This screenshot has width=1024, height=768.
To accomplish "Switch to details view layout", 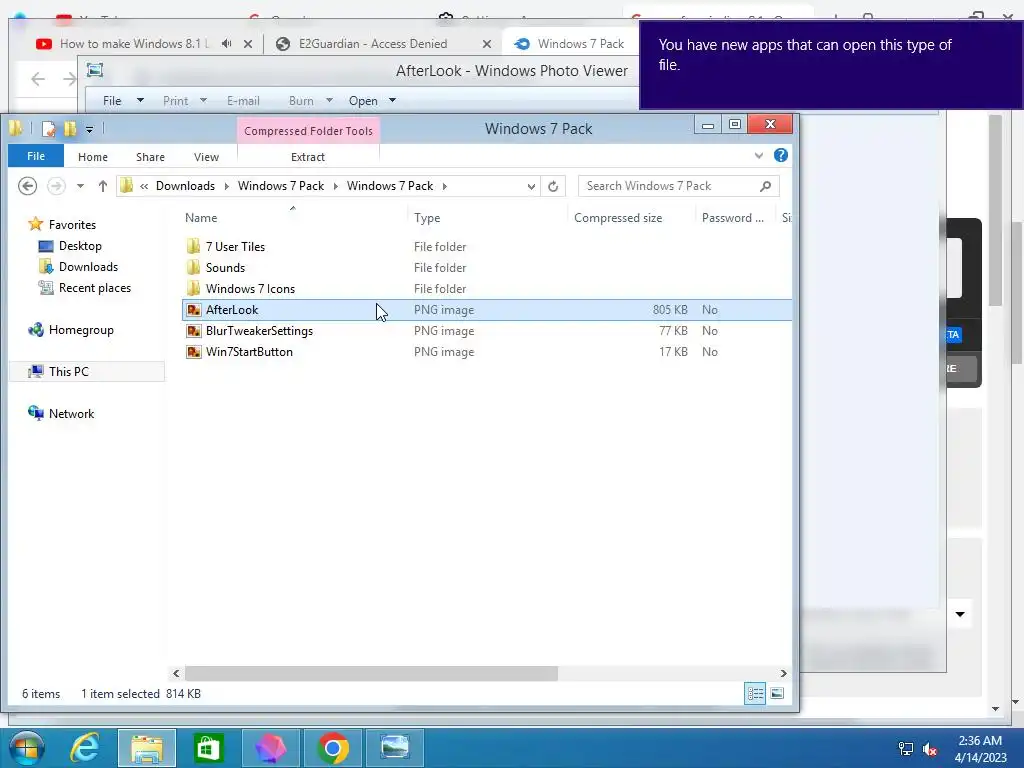I will [755, 694].
